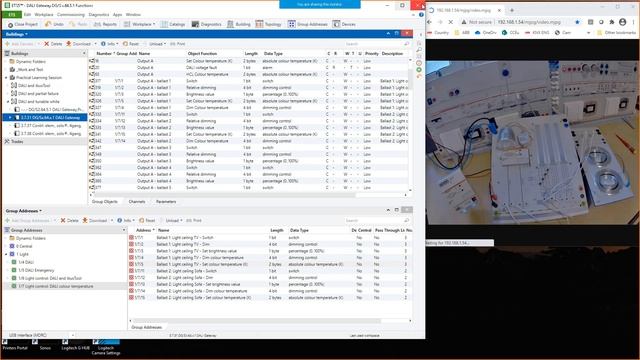Switch to the Channels tab

137,202
